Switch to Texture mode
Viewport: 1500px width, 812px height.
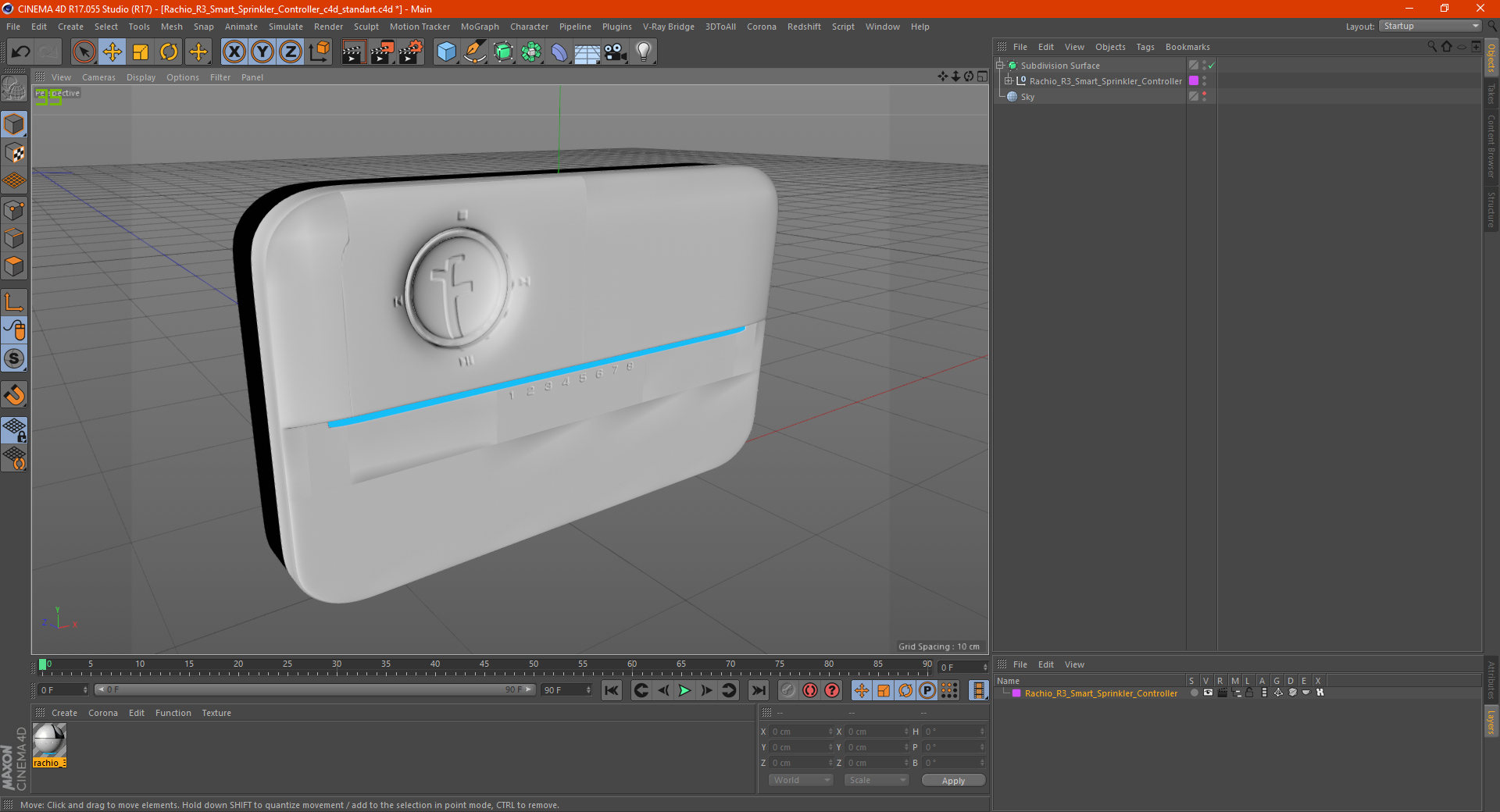pyautogui.click(x=14, y=153)
